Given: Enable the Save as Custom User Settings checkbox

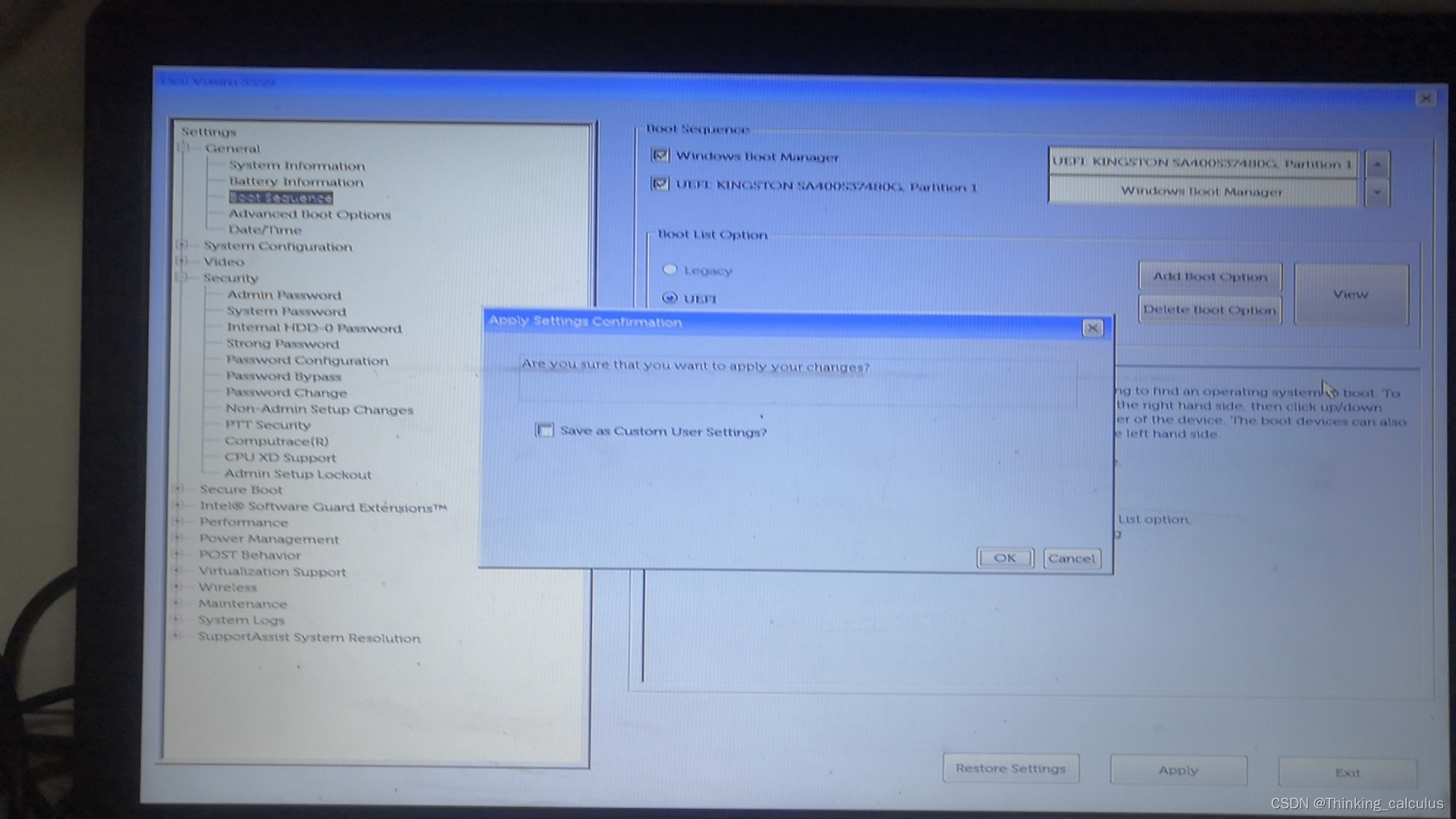Looking at the screenshot, I should [x=545, y=430].
